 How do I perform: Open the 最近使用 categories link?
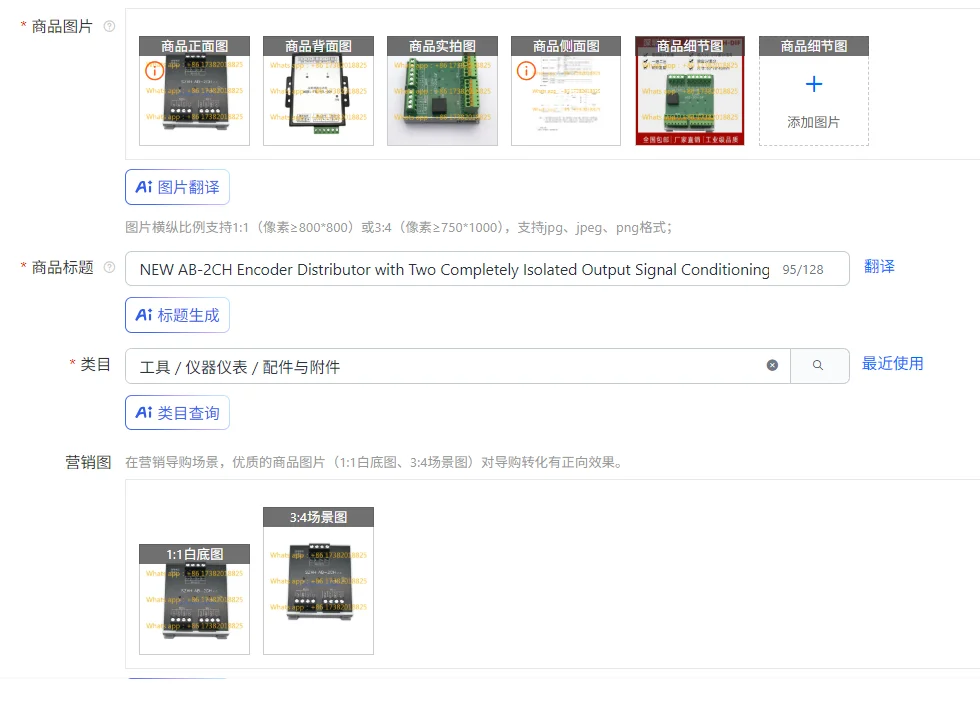[892, 363]
